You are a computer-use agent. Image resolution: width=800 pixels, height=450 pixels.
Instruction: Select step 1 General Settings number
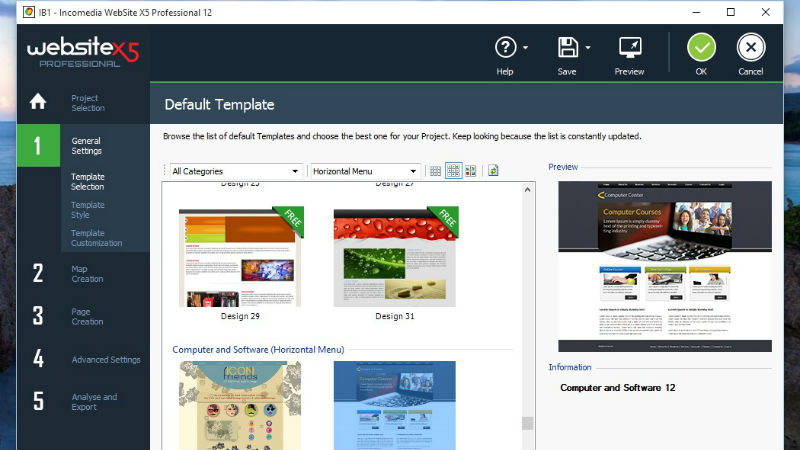click(x=38, y=146)
